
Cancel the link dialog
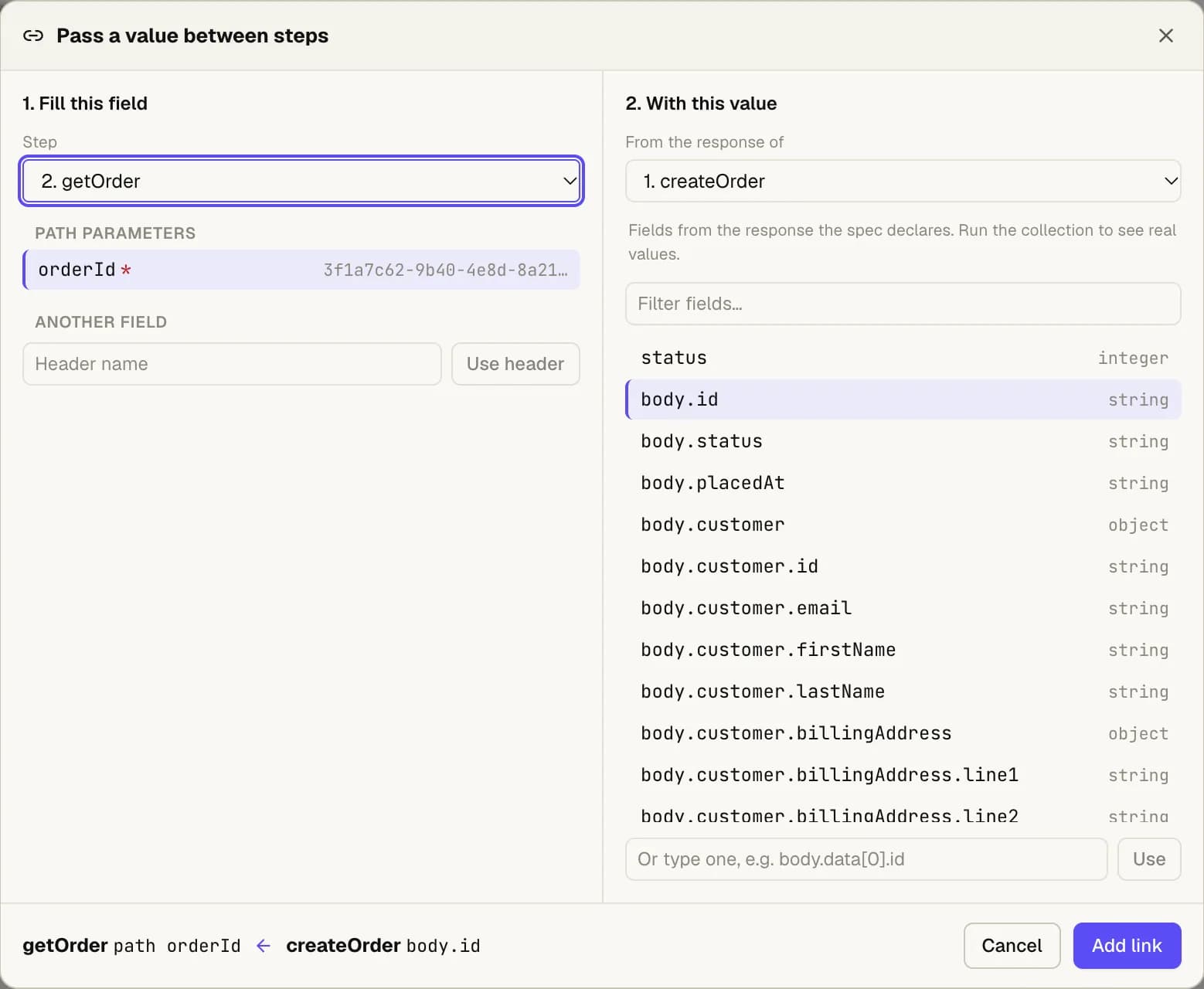pos(1012,946)
